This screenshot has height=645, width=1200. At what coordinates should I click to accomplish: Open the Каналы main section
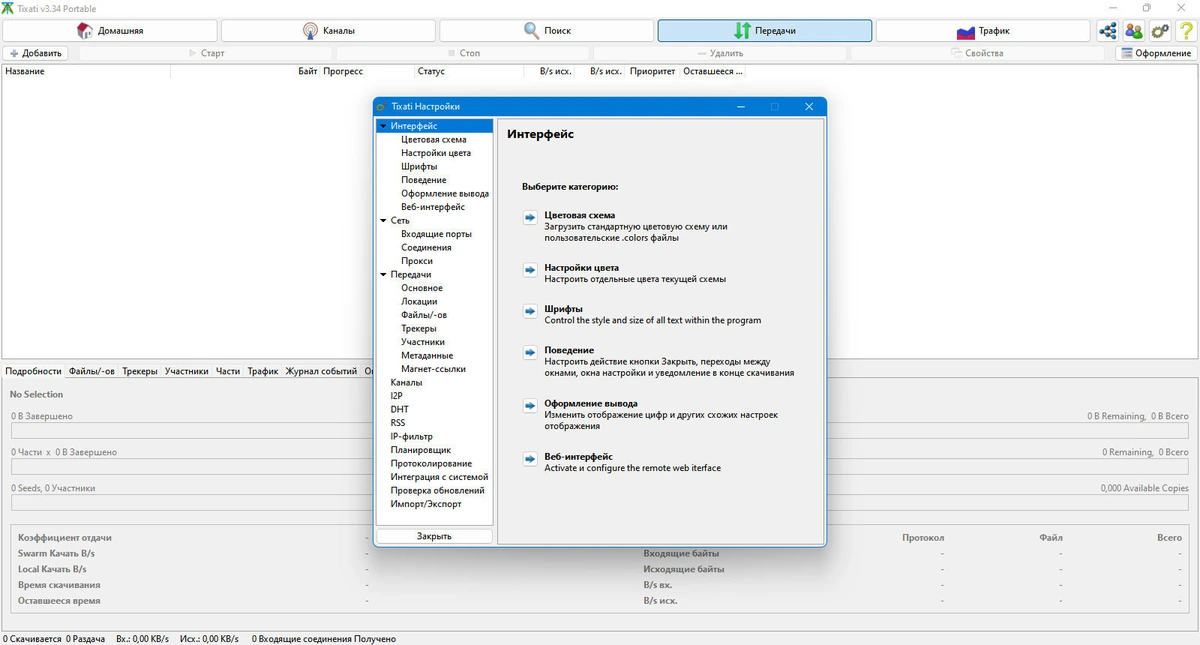point(327,31)
